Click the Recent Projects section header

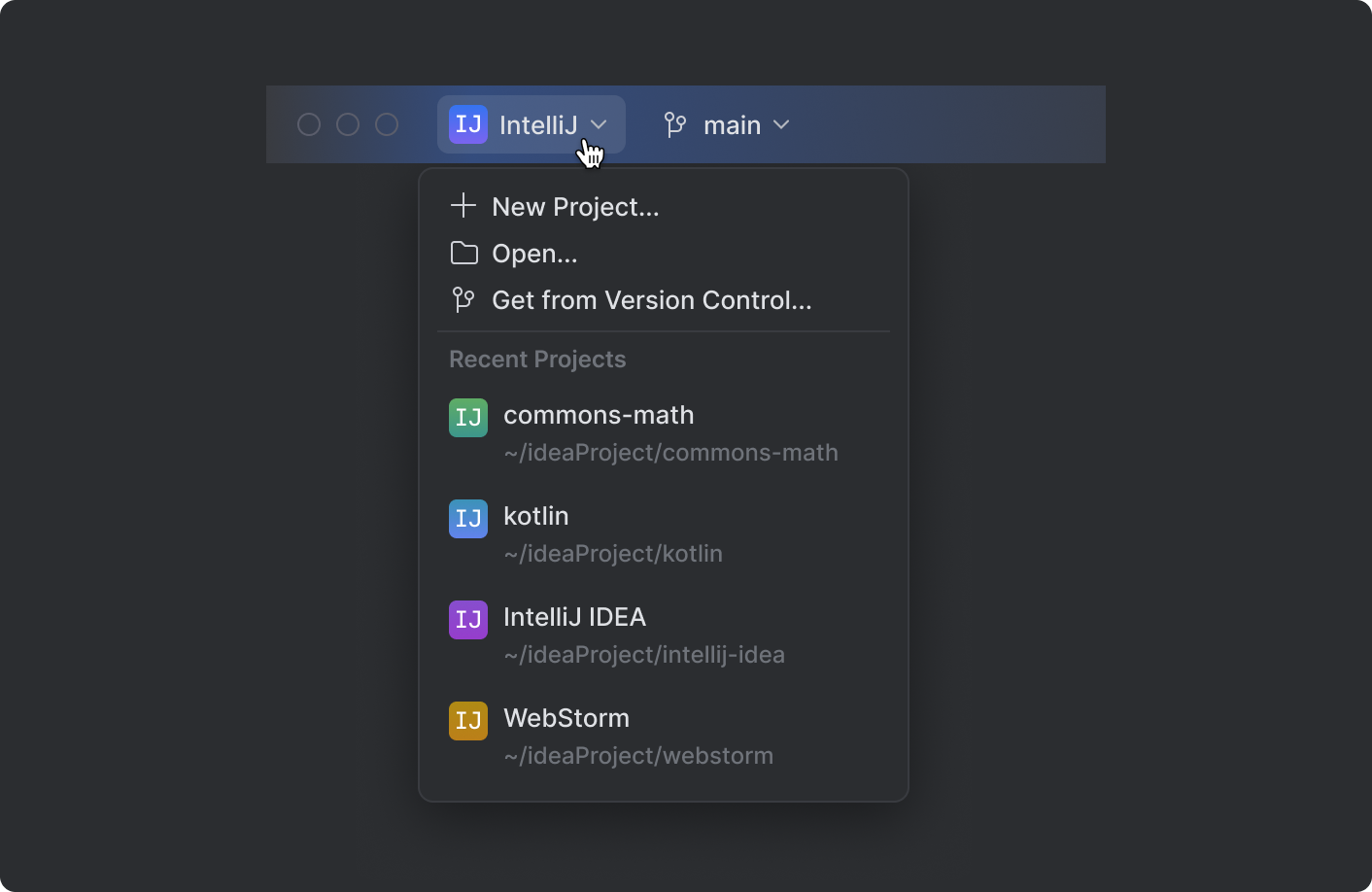tap(537, 359)
